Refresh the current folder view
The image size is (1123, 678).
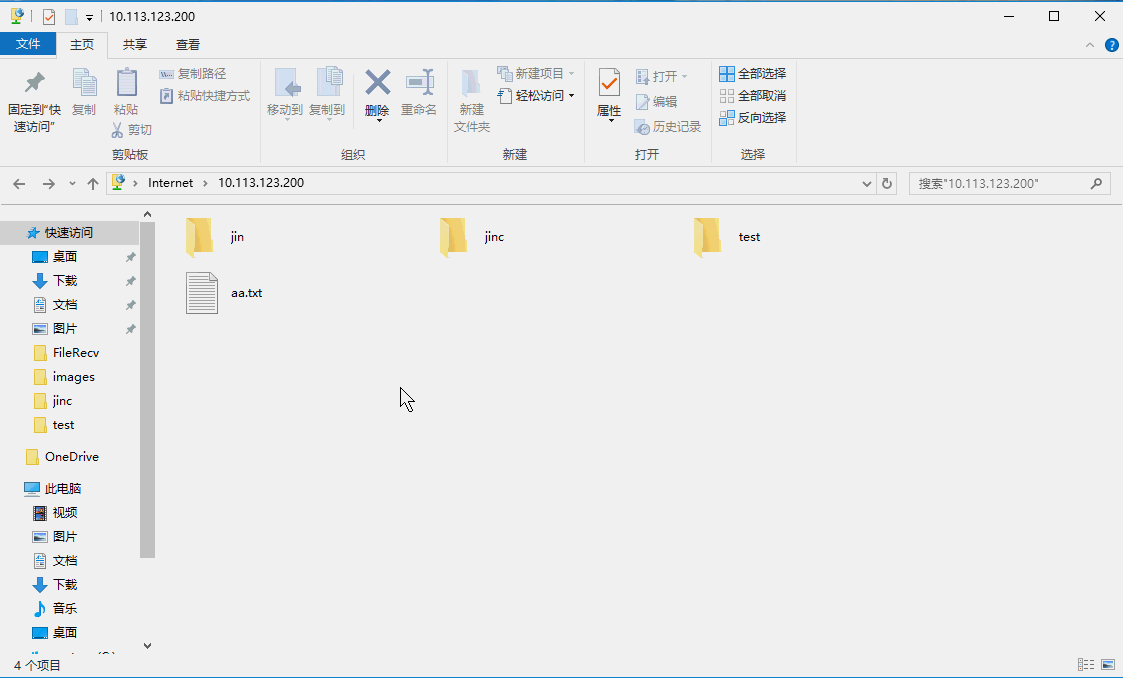(886, 184)
